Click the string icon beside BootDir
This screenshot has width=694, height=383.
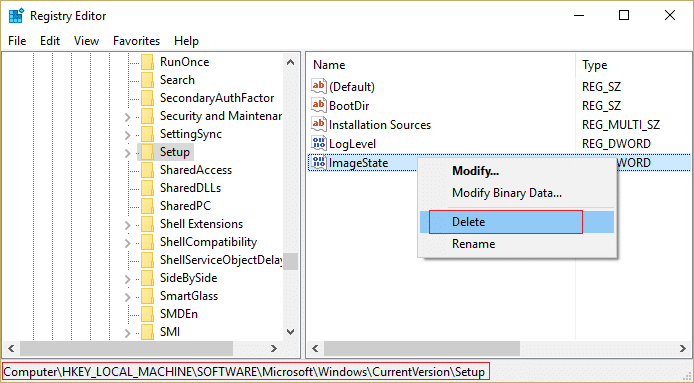319,105
